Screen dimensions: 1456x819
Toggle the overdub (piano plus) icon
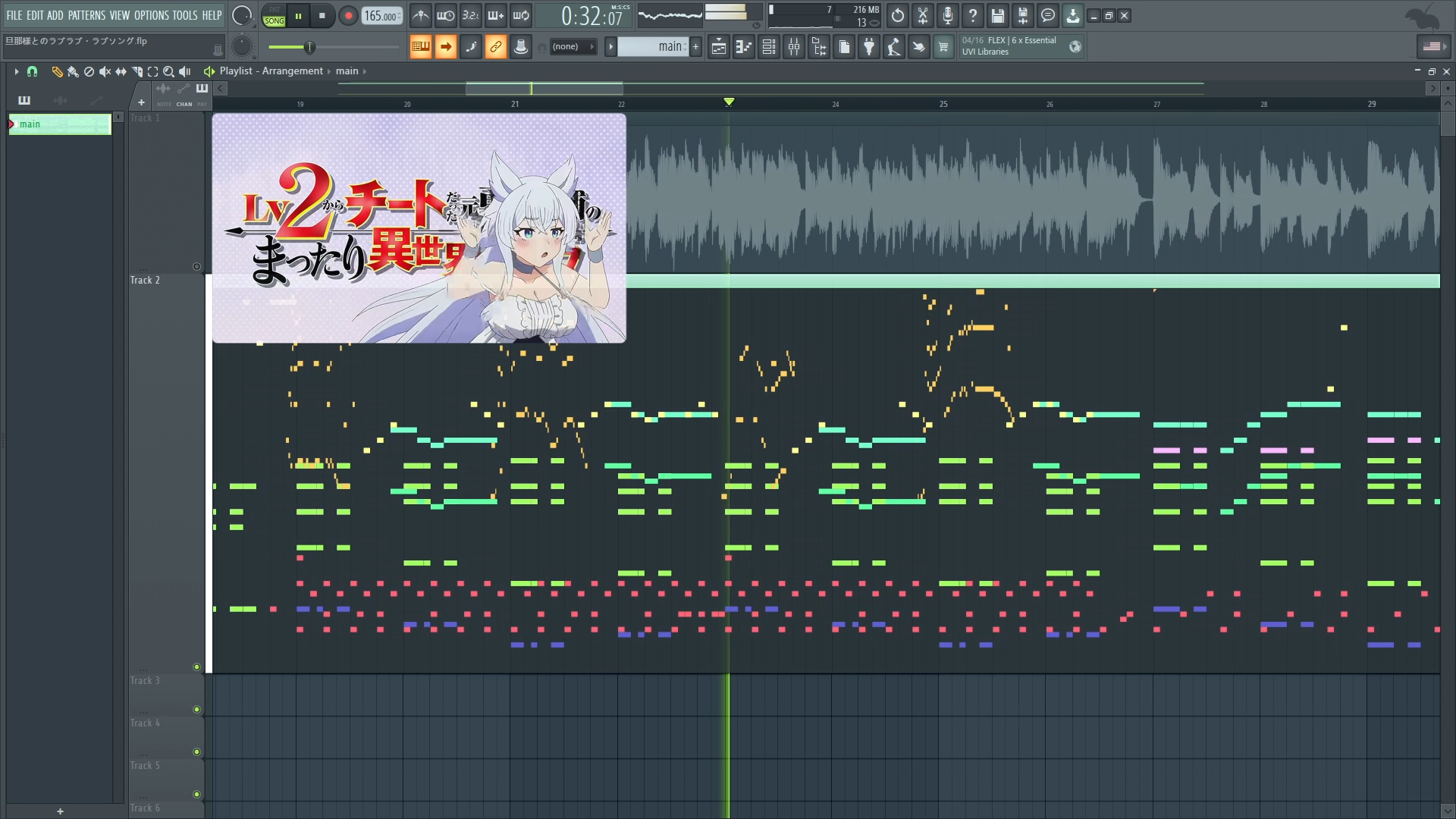[496, 15]
